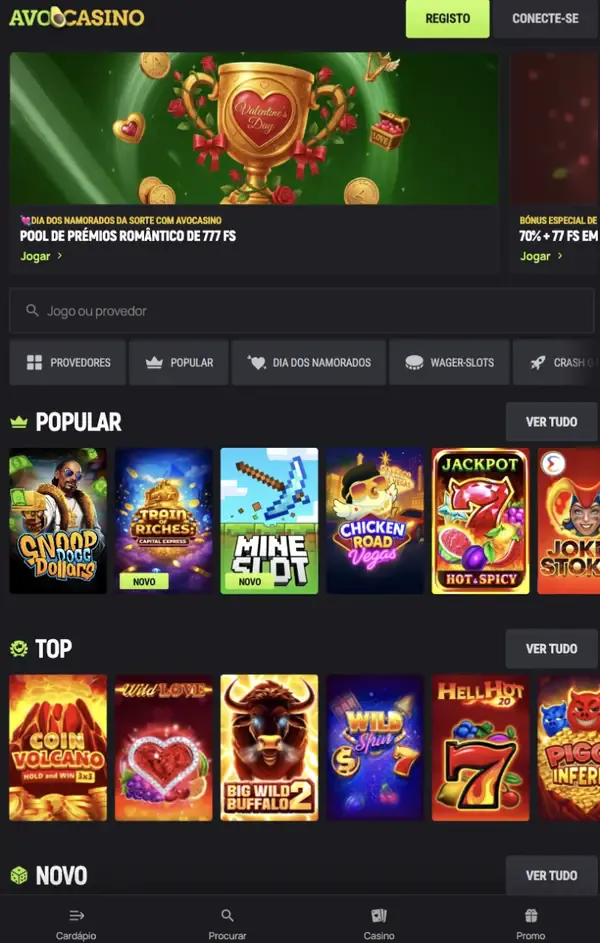Click the crown icon beside the Popular heading
This screenshot has height=943, width=600.
click(x=19, y=422)
